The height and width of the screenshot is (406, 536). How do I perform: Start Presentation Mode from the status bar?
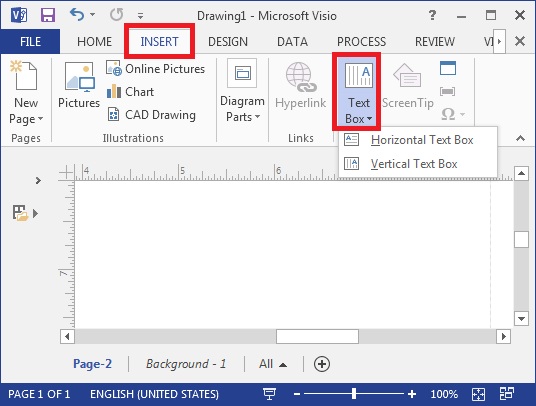click(x=269, y=394)
